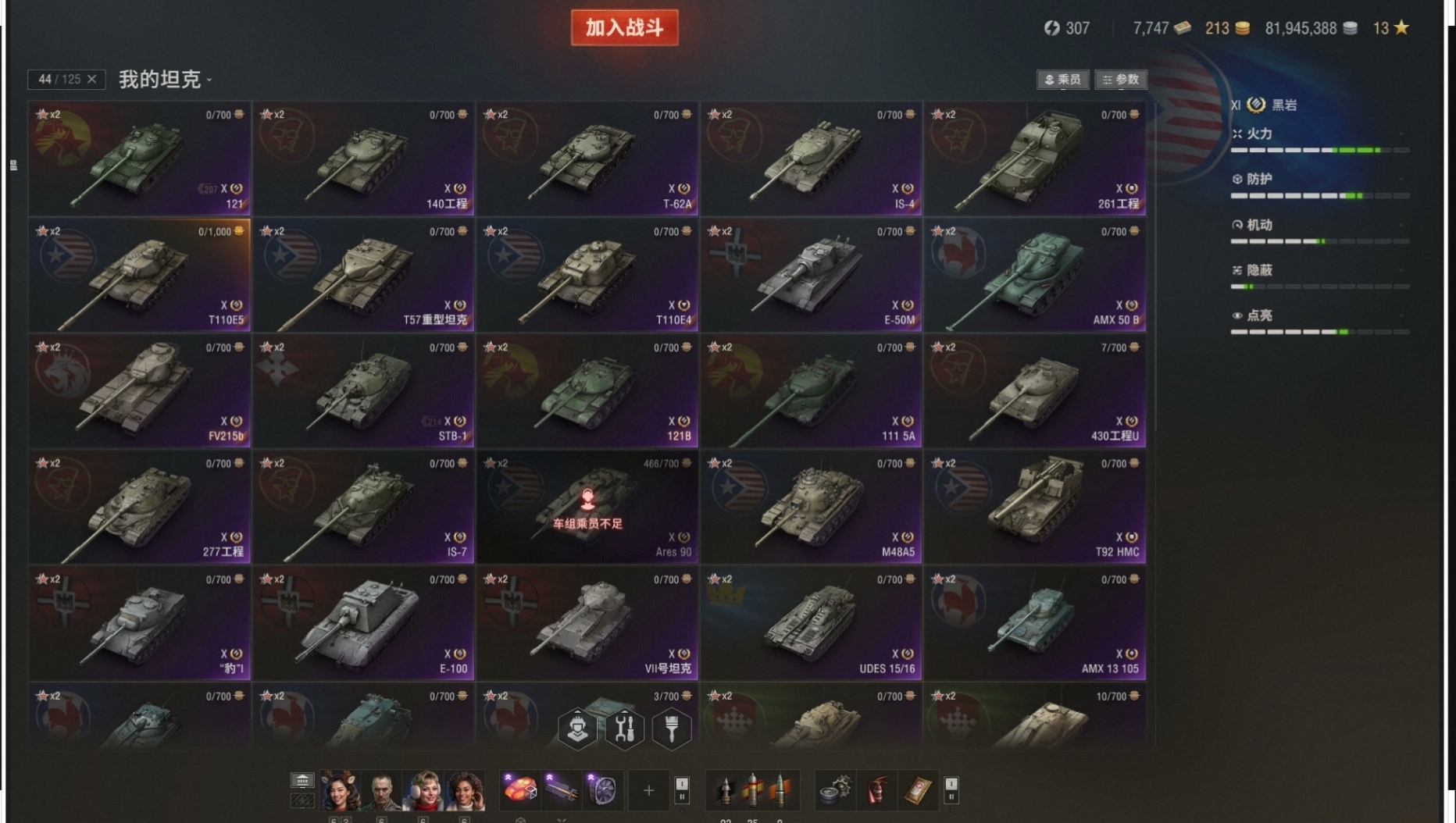
Task: Select the repair kit gear consumable icon
Action: pos(835,790)
